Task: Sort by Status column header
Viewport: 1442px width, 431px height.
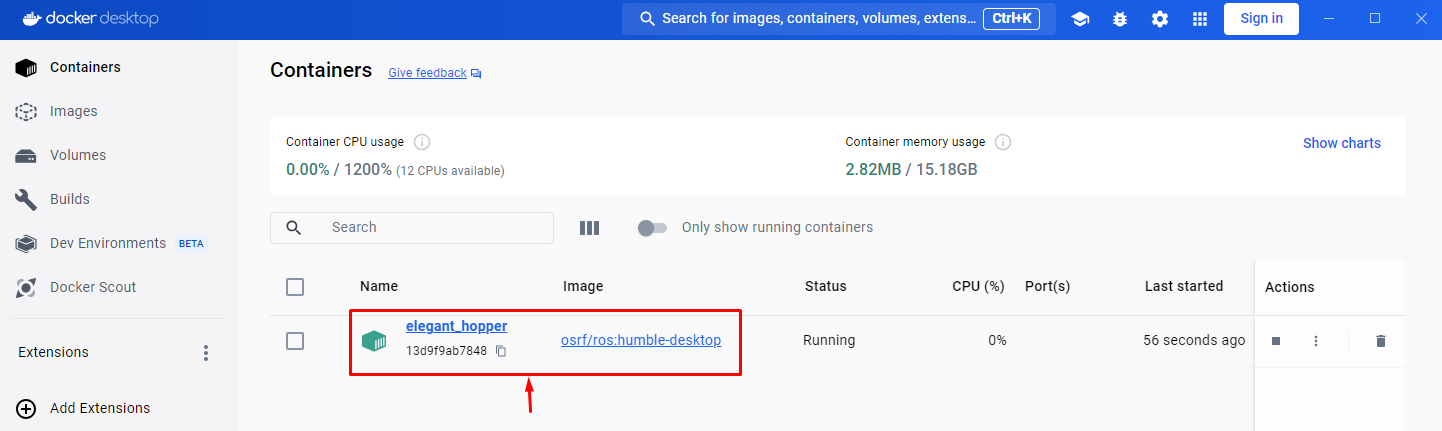Action: [826, 286]
